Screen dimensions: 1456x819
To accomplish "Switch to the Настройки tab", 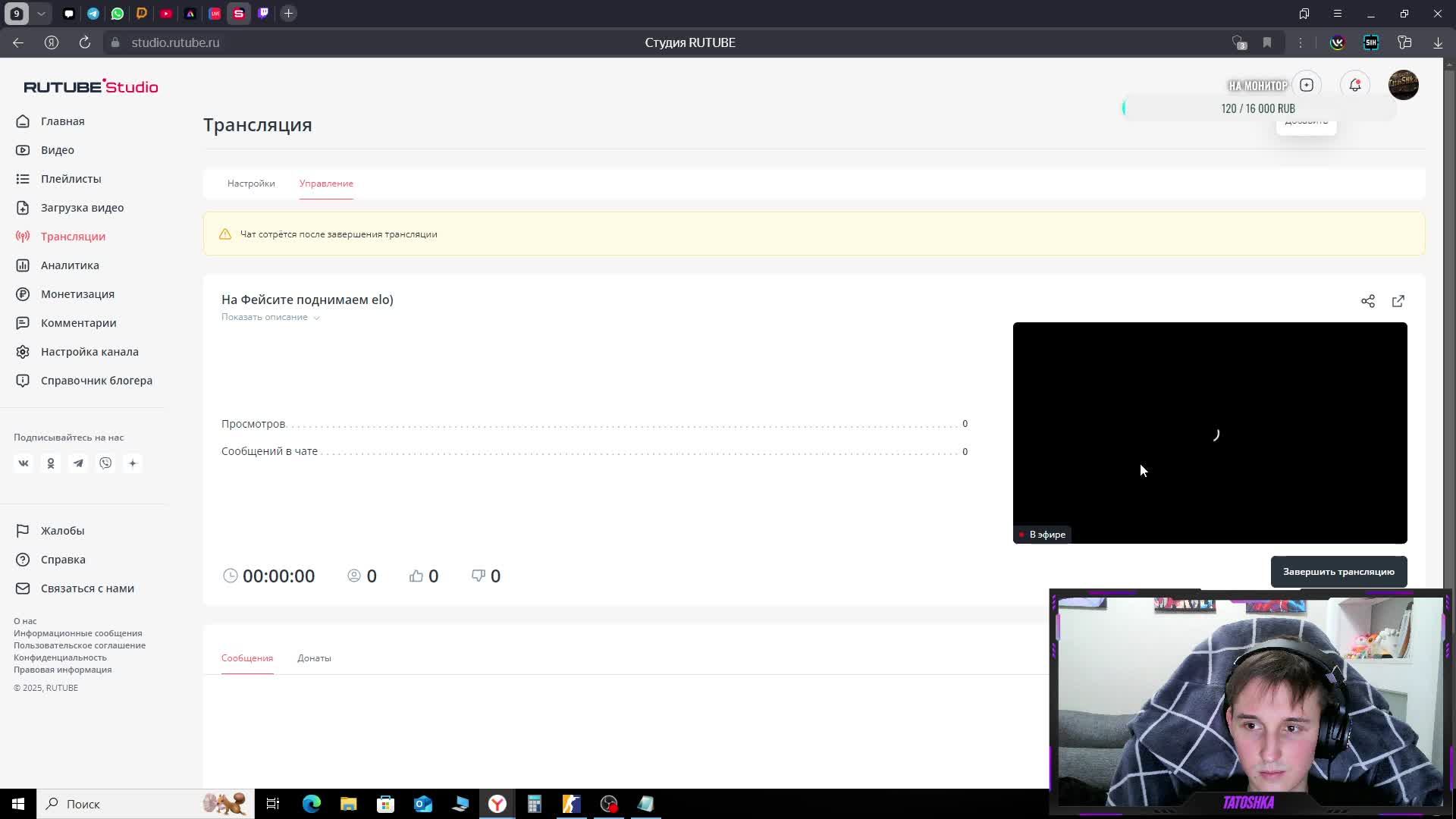I will 251,184.
